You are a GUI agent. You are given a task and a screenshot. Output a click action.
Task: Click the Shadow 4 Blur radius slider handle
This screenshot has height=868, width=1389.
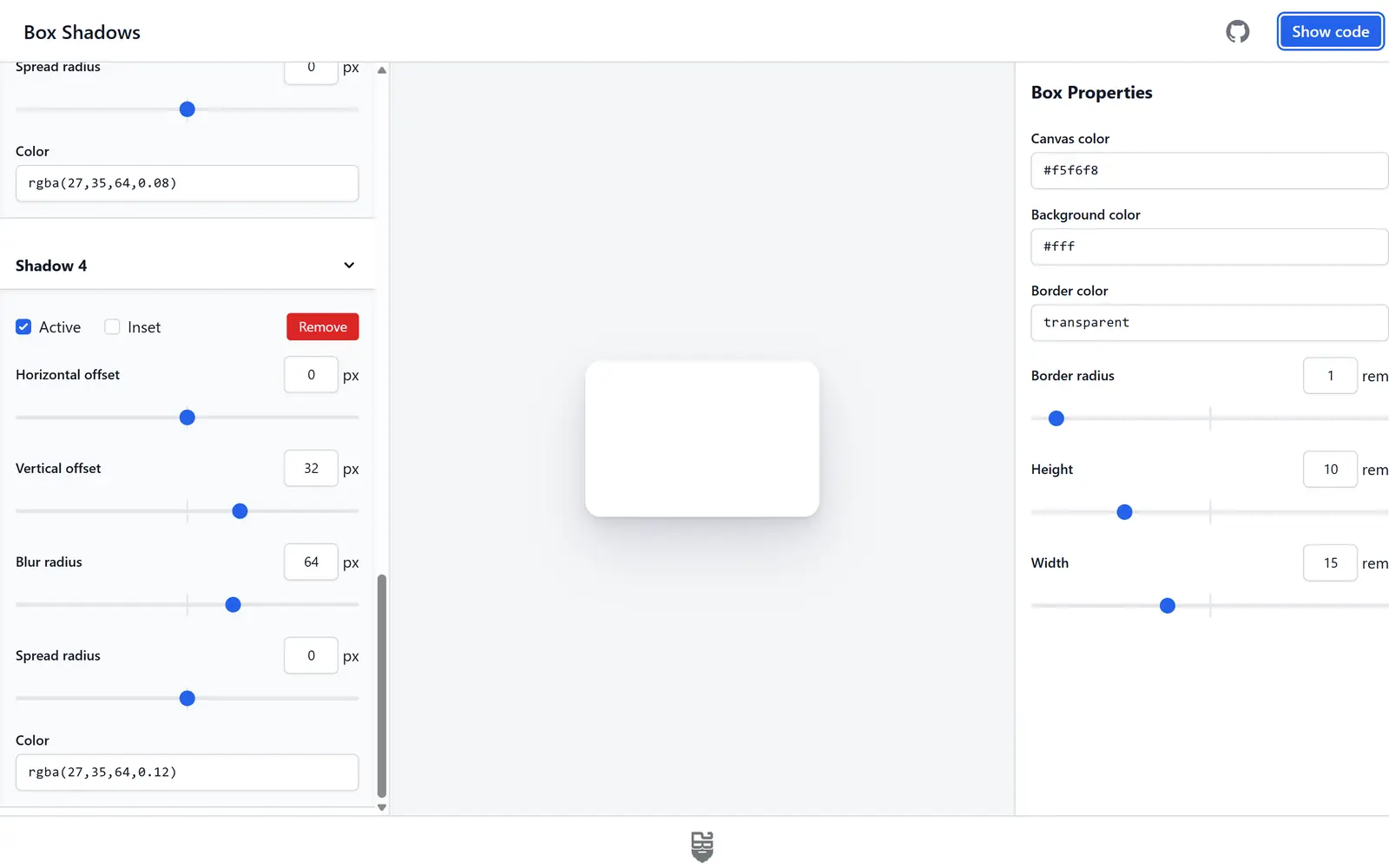233,605
